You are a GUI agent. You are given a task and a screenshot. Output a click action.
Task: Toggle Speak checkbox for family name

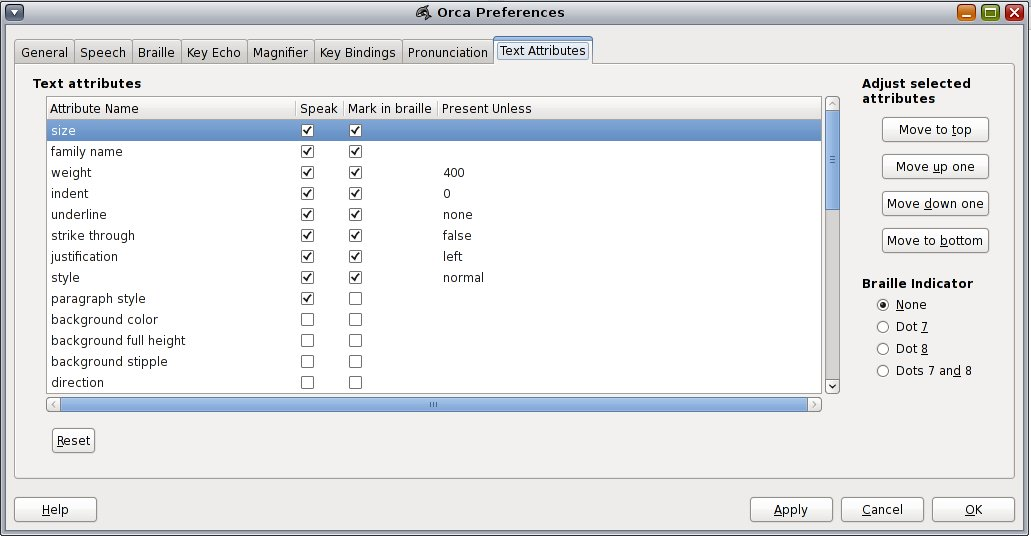click(307, 151)
